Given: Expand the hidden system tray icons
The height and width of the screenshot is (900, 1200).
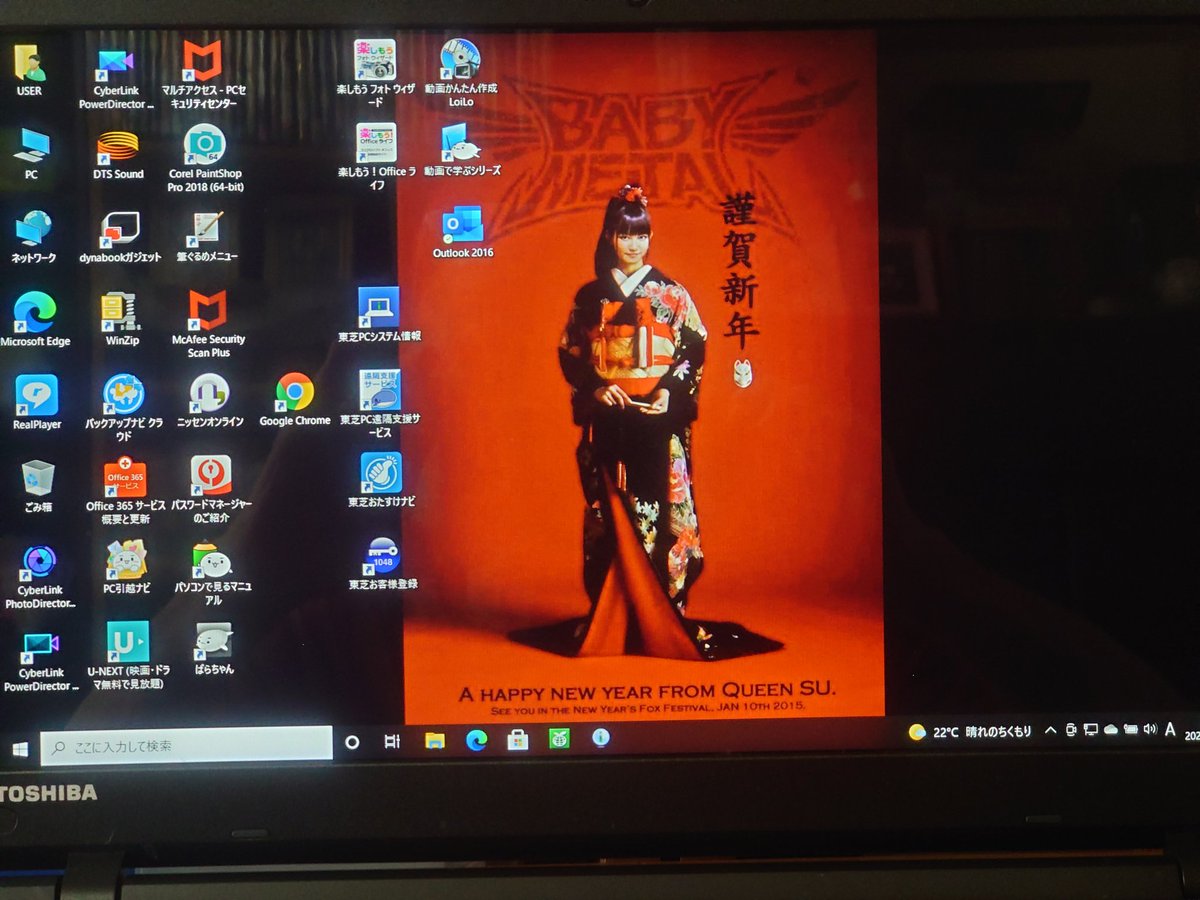Looking at the screenshot, I should [x=1050, y=731].
